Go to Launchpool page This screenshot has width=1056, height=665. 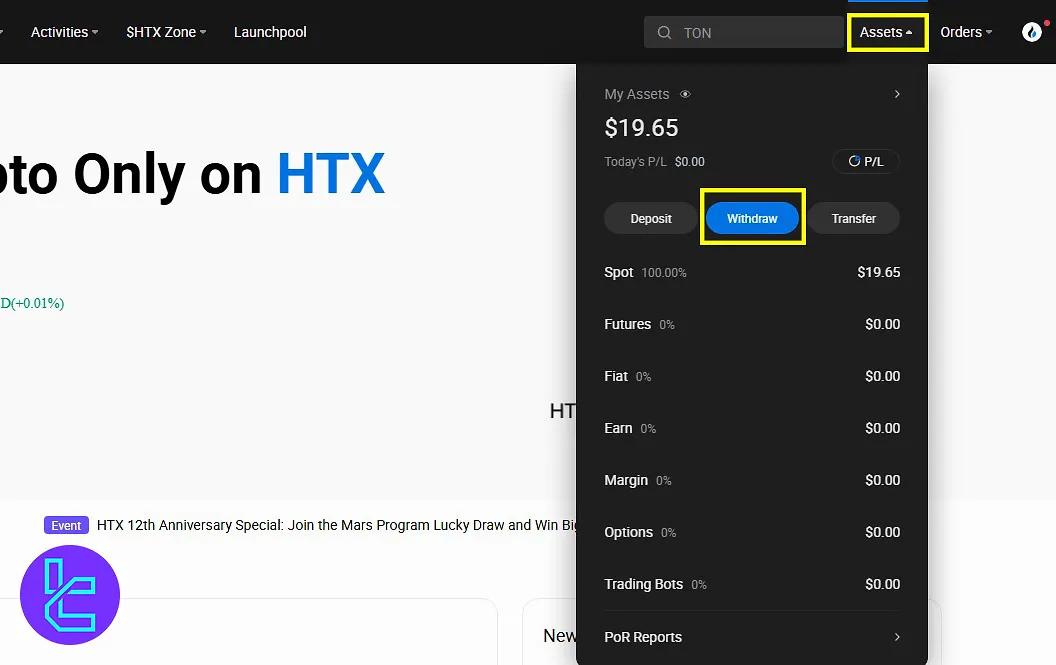(x=270, y=32)
